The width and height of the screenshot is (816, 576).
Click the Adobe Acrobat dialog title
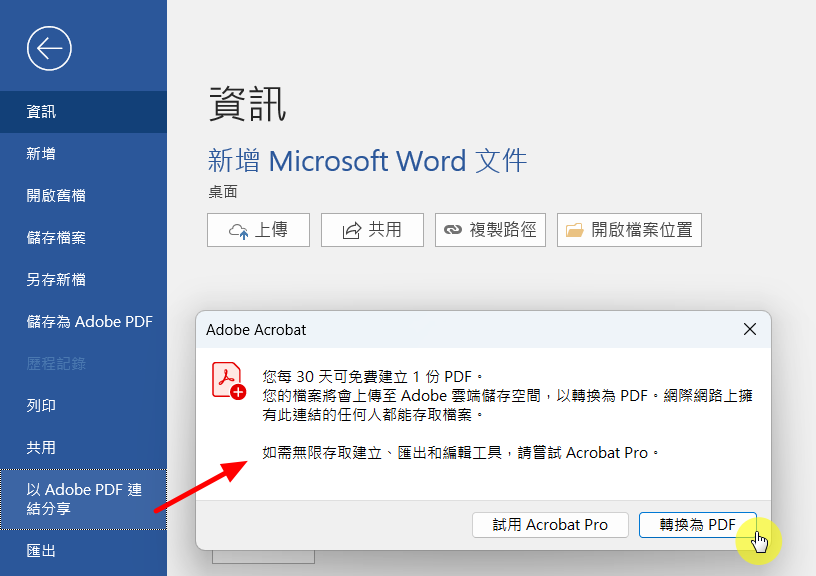click(256, 330)
